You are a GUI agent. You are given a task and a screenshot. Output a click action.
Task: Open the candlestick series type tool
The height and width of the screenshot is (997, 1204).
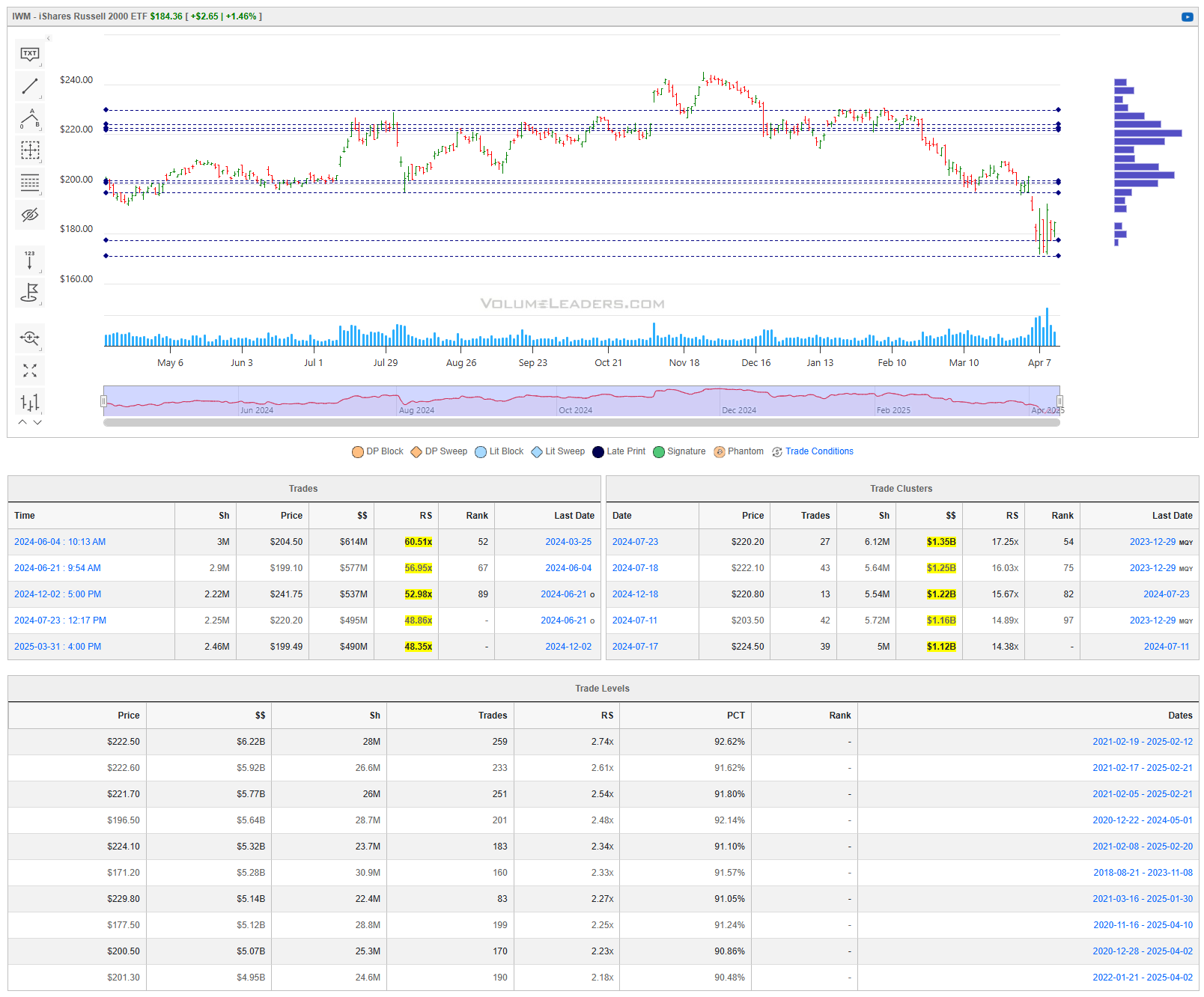(30, 403)
